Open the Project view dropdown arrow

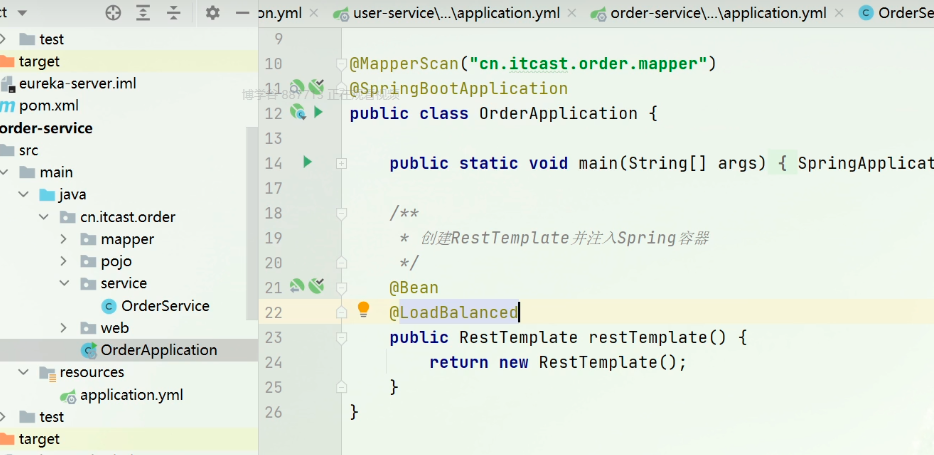pos(23,13)
